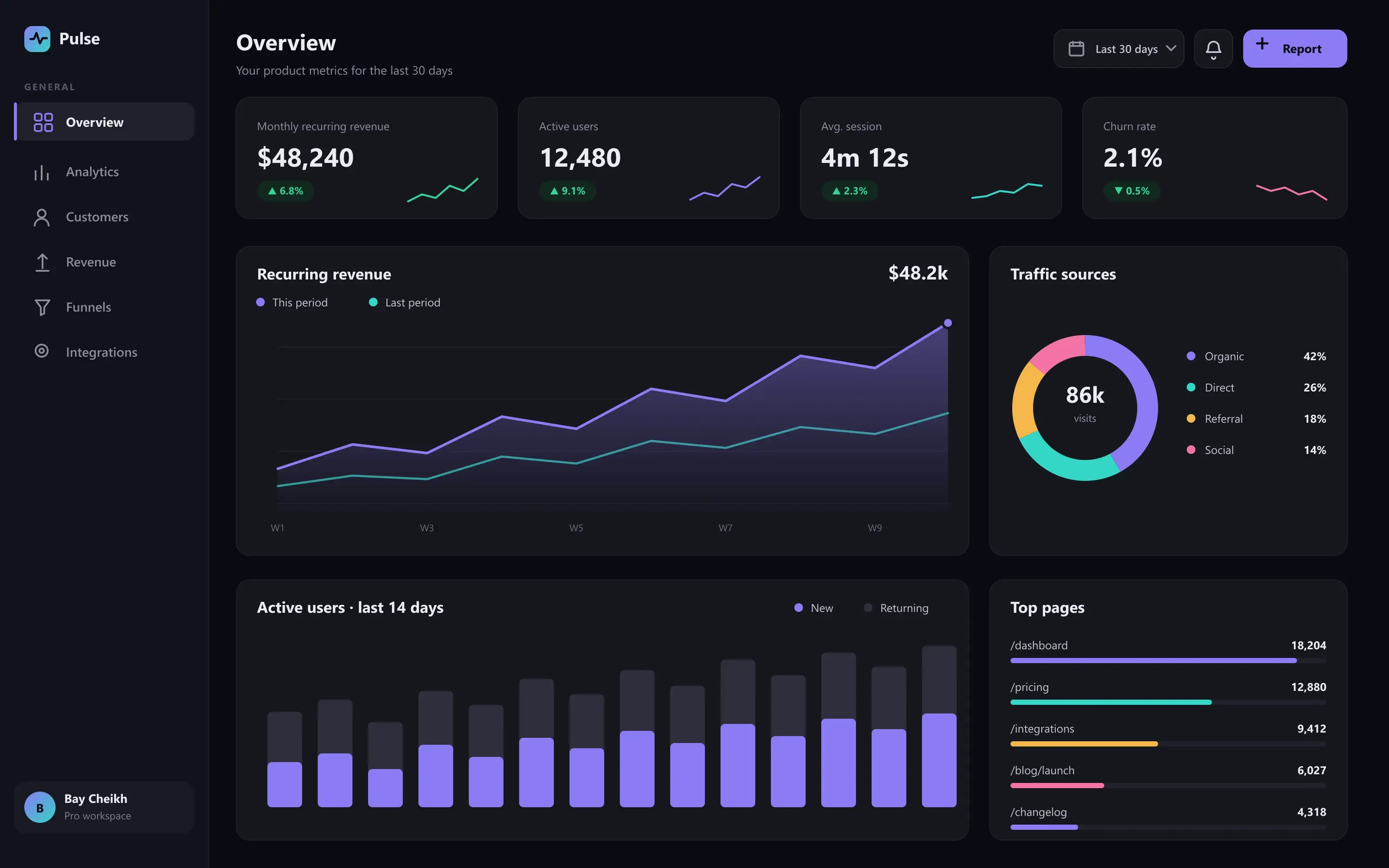1389x868 pixels.
Task: Click the plus icon on Report button
Action: pos(1262,44)
